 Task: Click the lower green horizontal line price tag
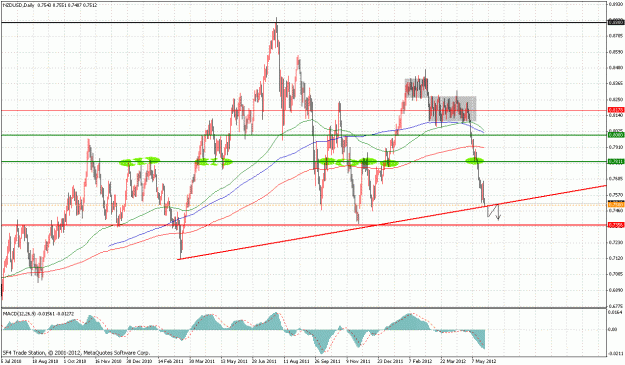[615, 161]
